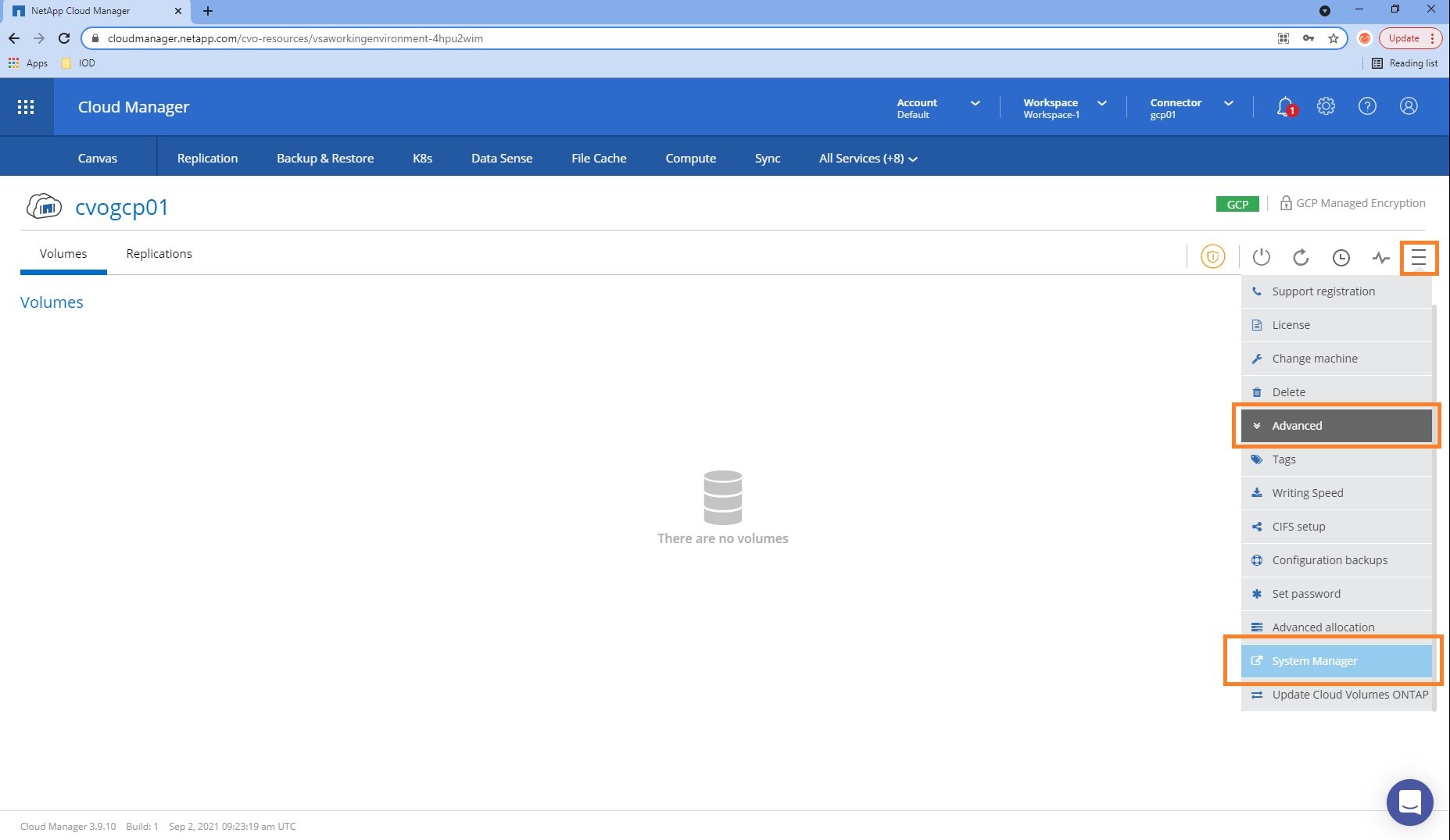
Task: Open the chat support bubble
Action: click(x=1409, y=802)
